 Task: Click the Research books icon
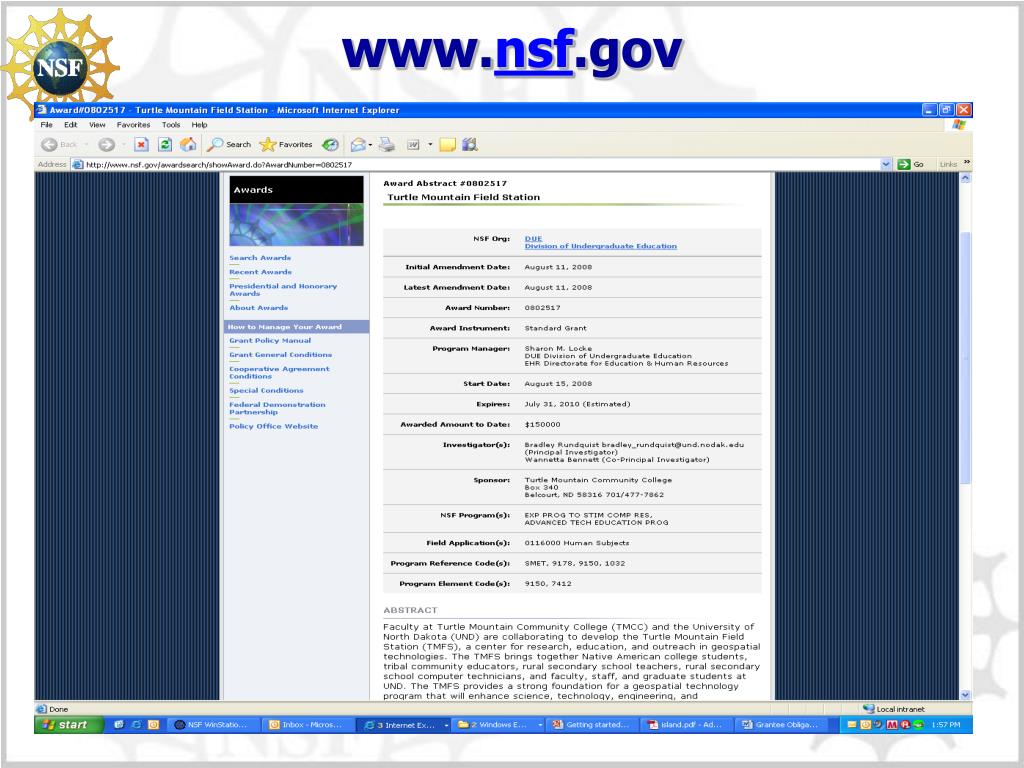click(470, 145)
